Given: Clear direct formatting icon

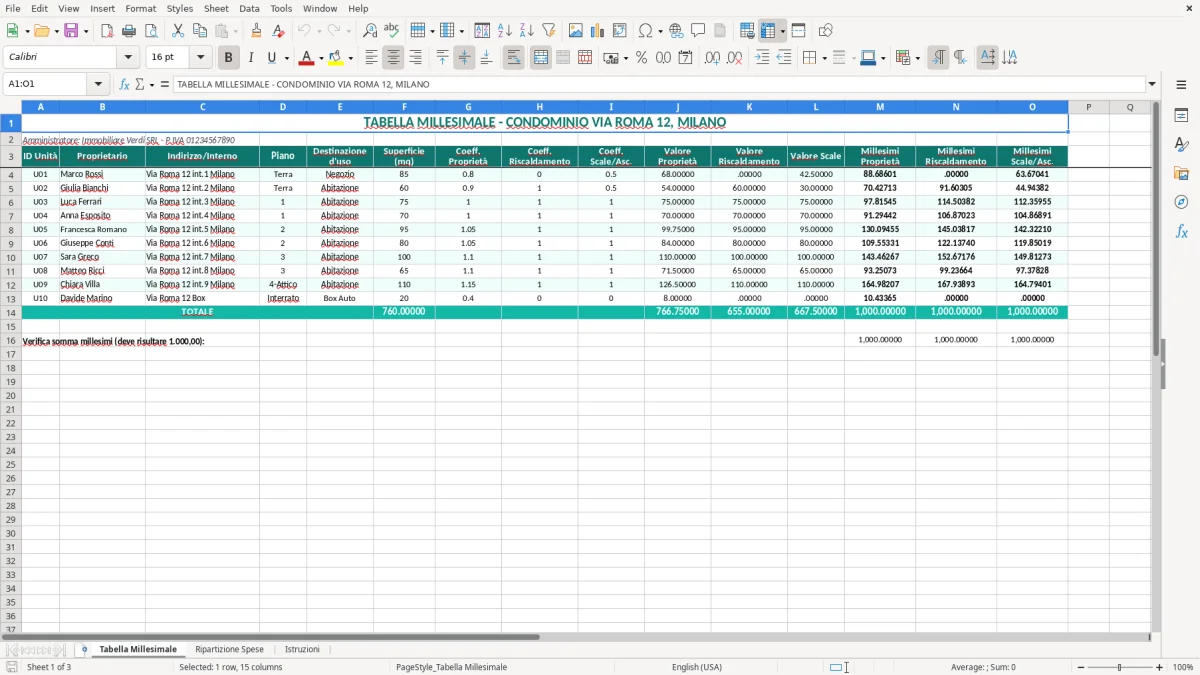Looking at the screenshot, I should [279, 31].
